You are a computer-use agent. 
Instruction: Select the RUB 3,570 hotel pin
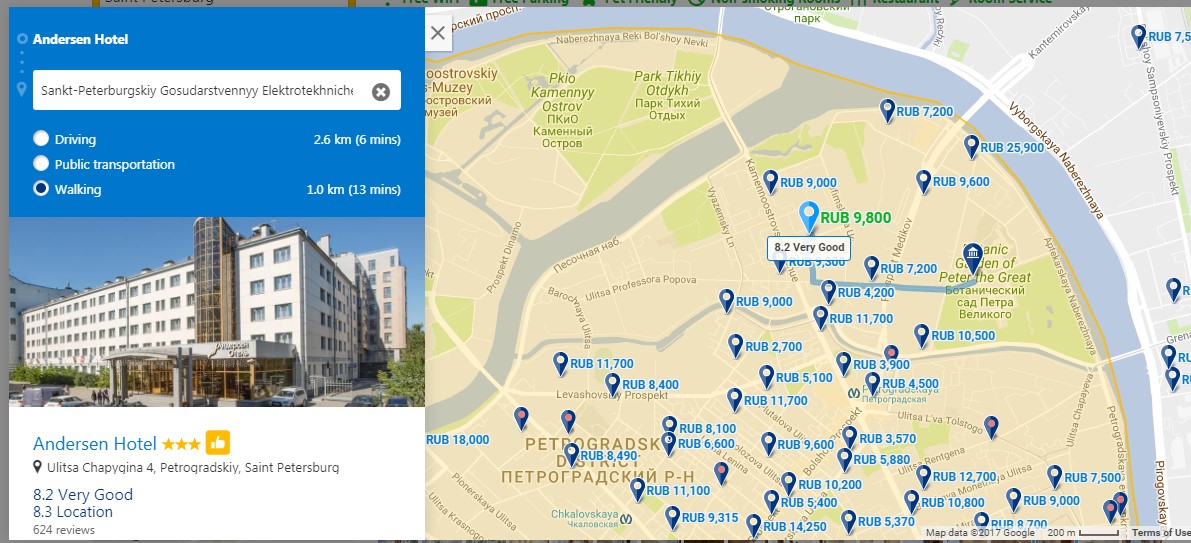click(850, 437)
